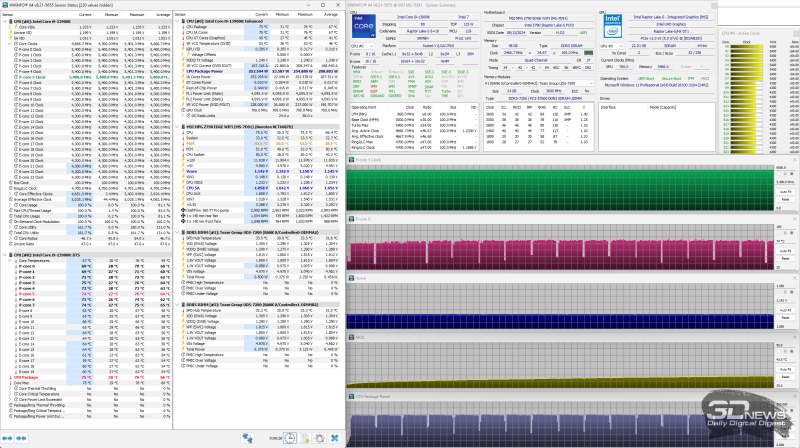
Task: Open the GPU #0 selector dropdown
Action: [x=610, y=46]
